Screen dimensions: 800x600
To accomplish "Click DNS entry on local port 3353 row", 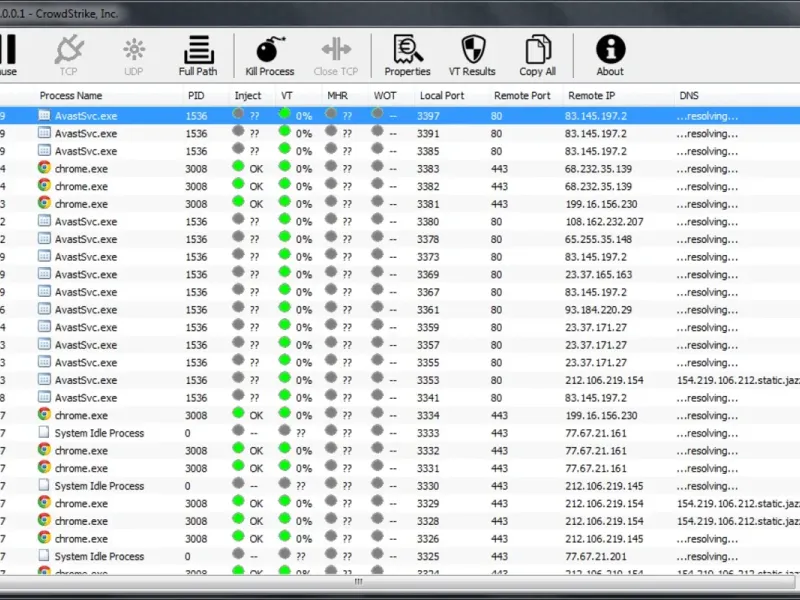I will pyautogui.click(x=738, y=380).
